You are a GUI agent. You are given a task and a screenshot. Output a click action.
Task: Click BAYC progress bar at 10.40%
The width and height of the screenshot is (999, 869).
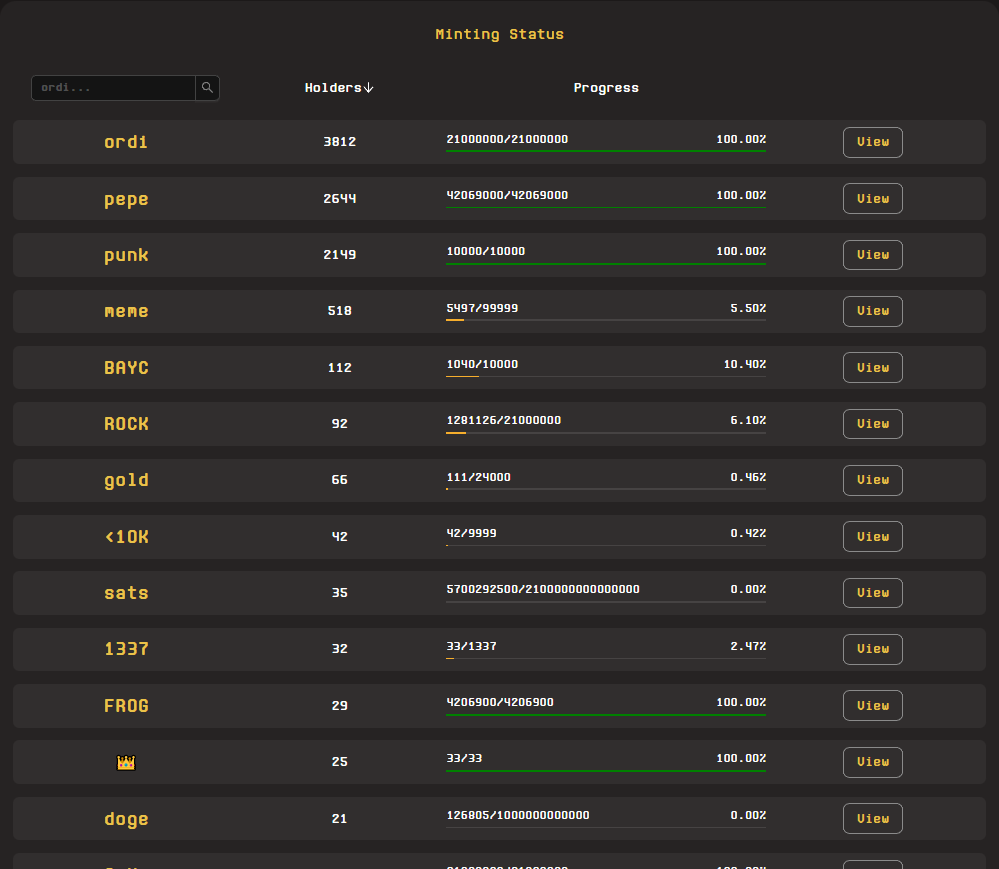(x=606, y=377)
